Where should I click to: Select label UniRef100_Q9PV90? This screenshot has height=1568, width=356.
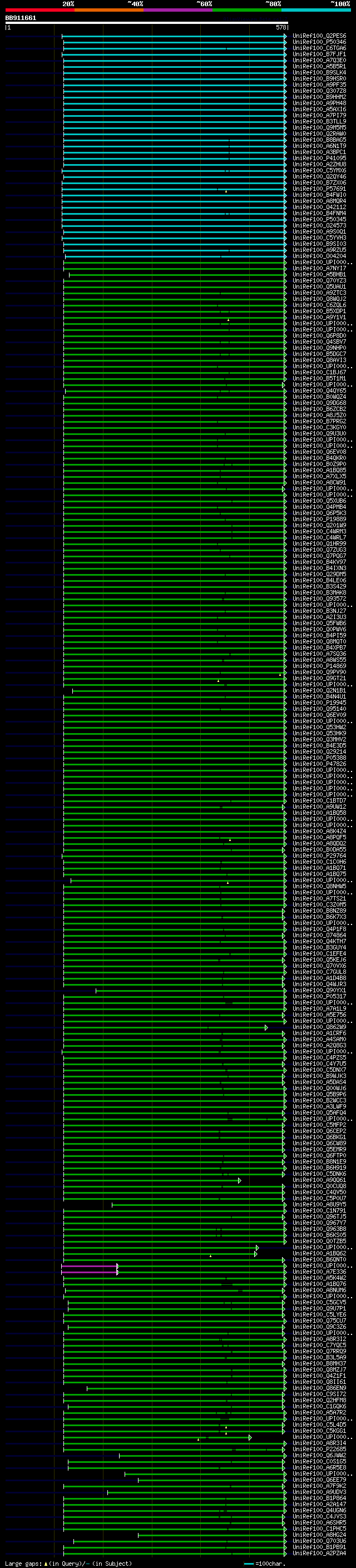pos(319,672)
